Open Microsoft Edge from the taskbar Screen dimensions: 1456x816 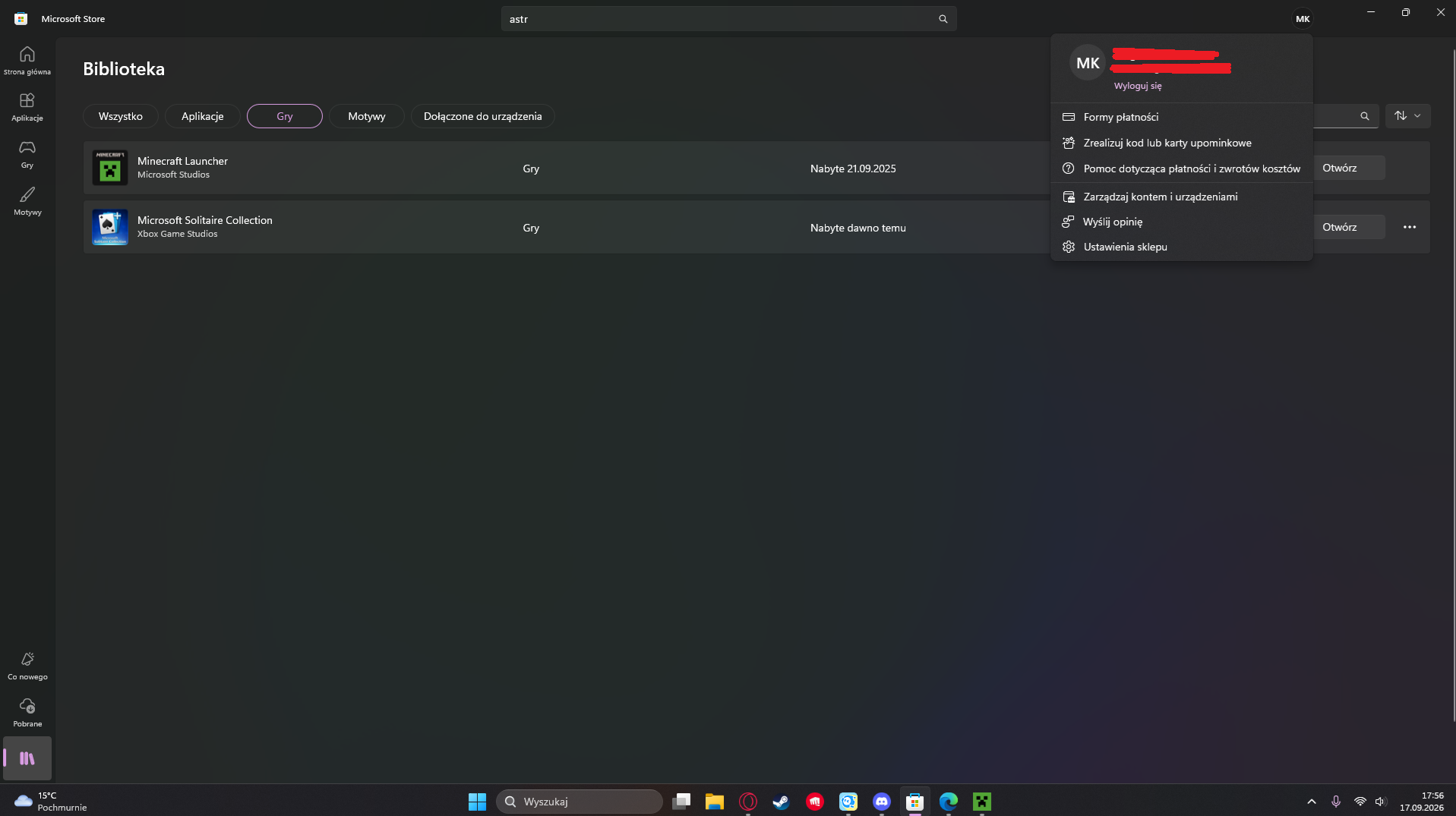click(x=948, y=801)
